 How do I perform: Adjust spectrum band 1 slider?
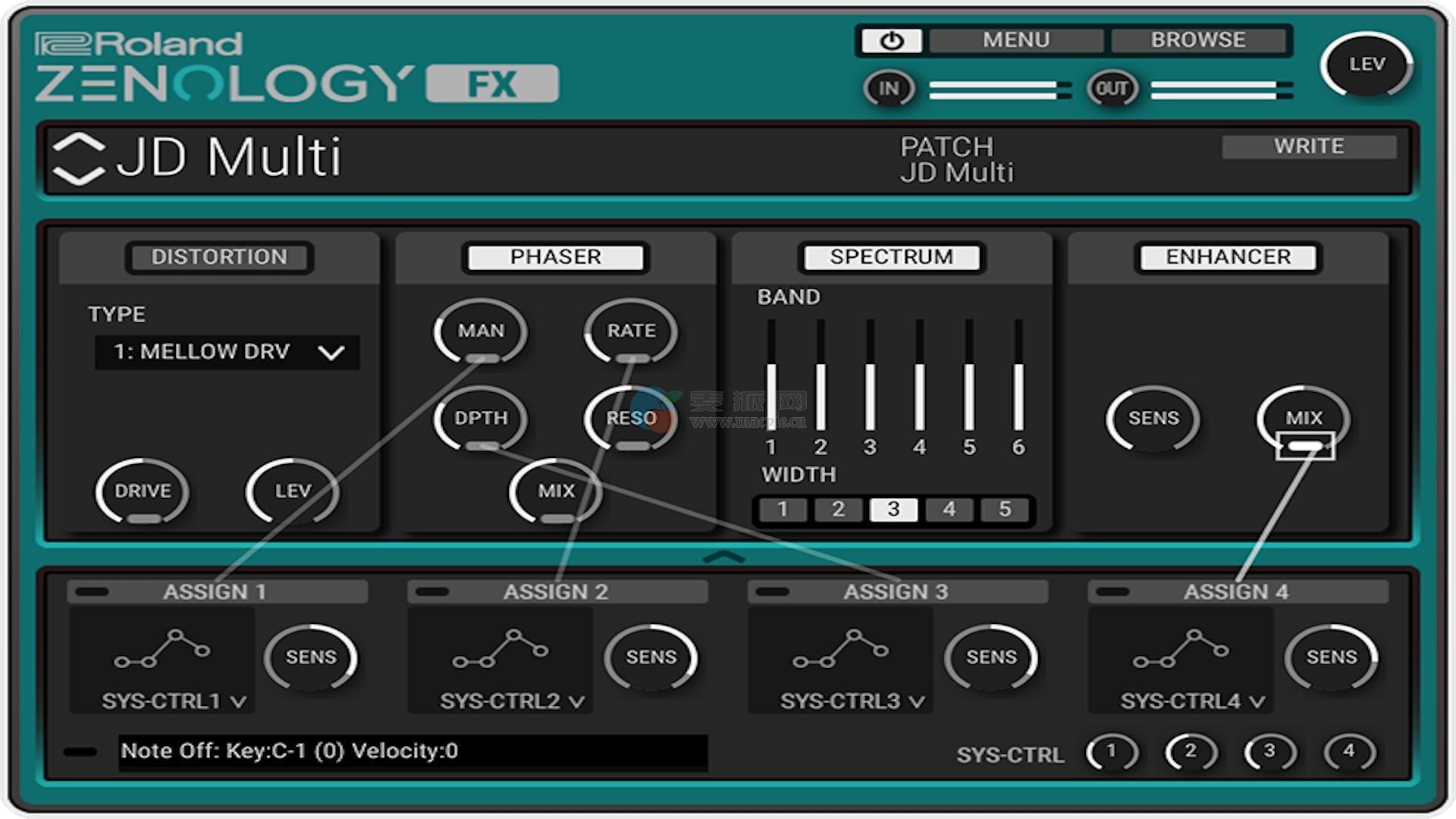771,375
